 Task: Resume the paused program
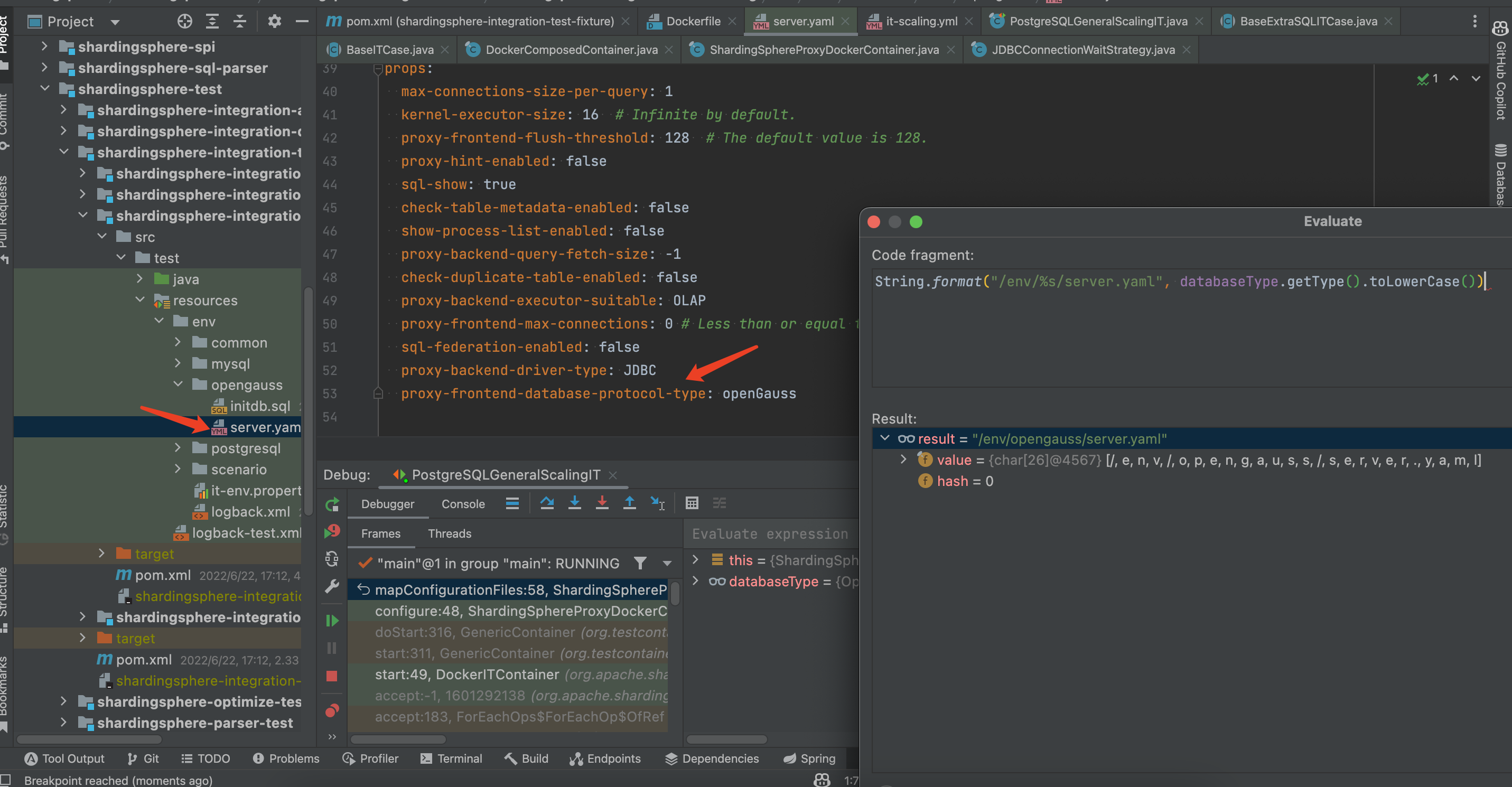[x=333, y=620]
